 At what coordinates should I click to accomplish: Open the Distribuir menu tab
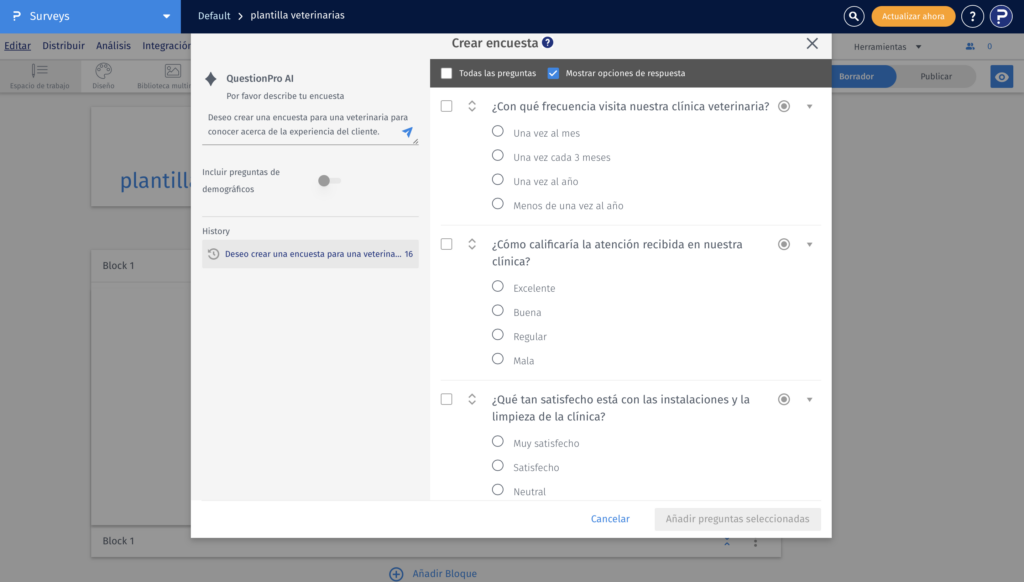pos(63,46)
